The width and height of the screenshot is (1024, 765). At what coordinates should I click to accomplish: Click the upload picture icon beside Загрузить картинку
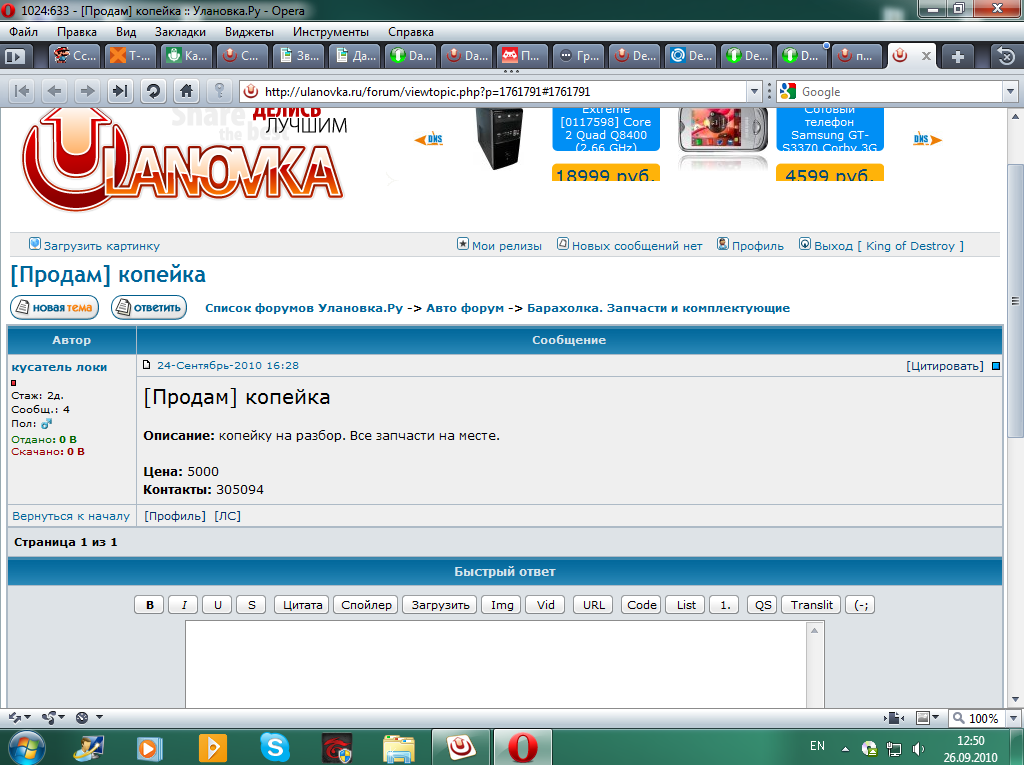35,245
